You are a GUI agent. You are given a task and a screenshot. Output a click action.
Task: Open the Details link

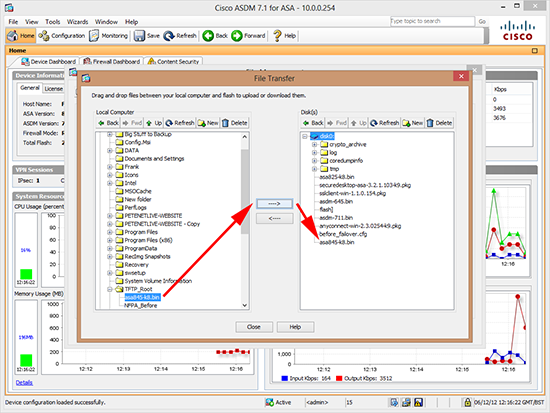point(24,382)
